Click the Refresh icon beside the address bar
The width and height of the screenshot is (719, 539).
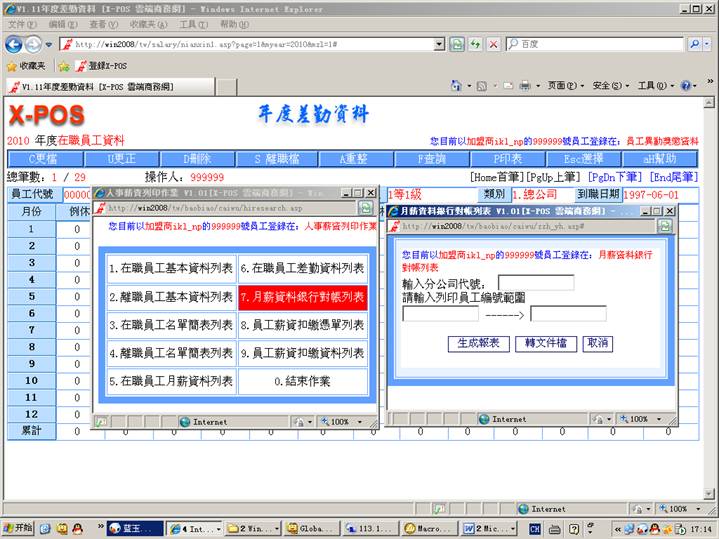click(456, 44)
